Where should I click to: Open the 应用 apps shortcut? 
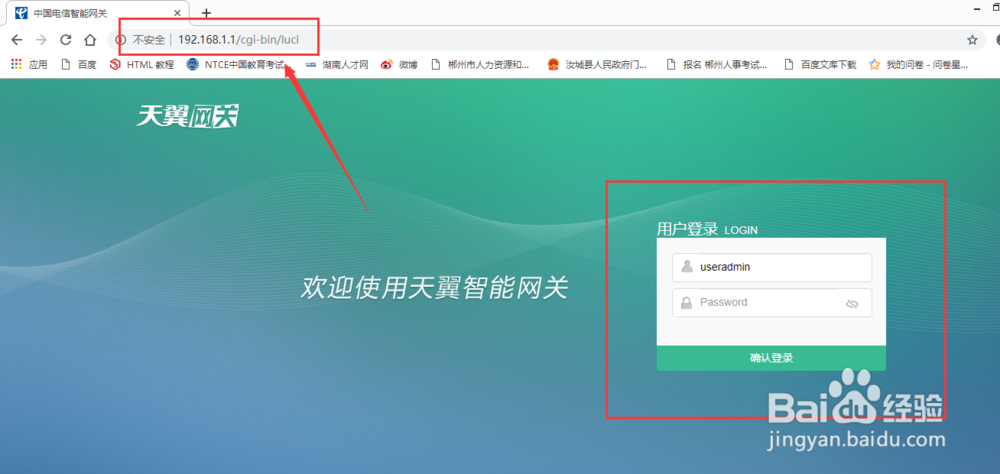[29, 64]
